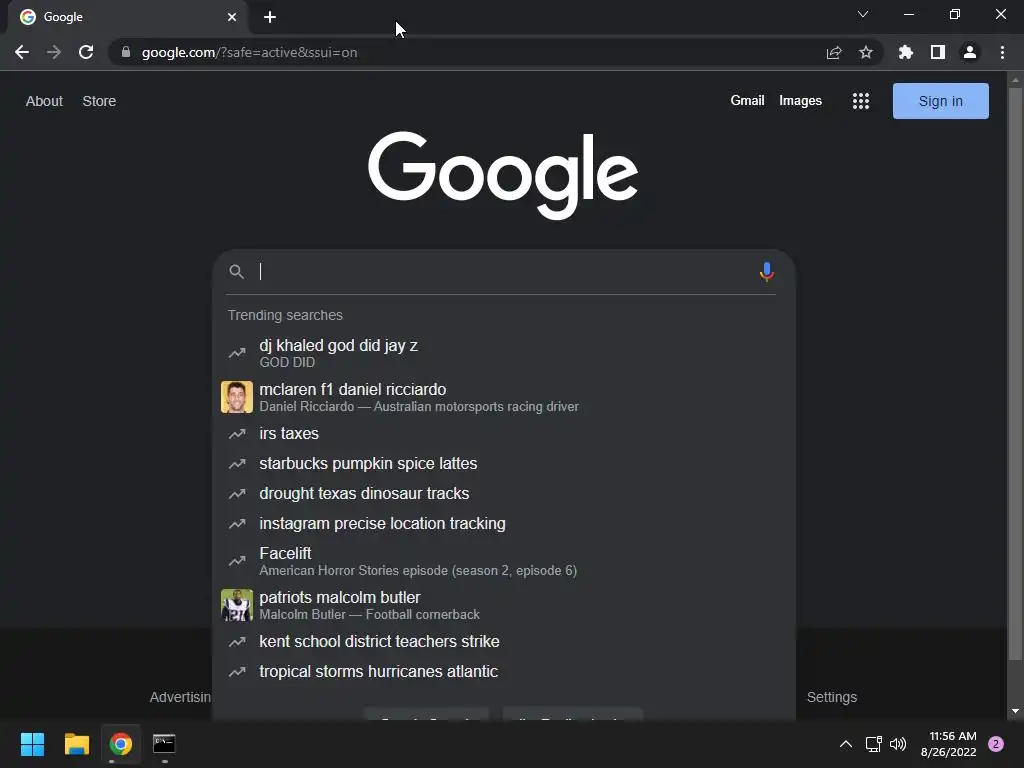
Task: Open the Images link
Action: click(x=800, y=101)
